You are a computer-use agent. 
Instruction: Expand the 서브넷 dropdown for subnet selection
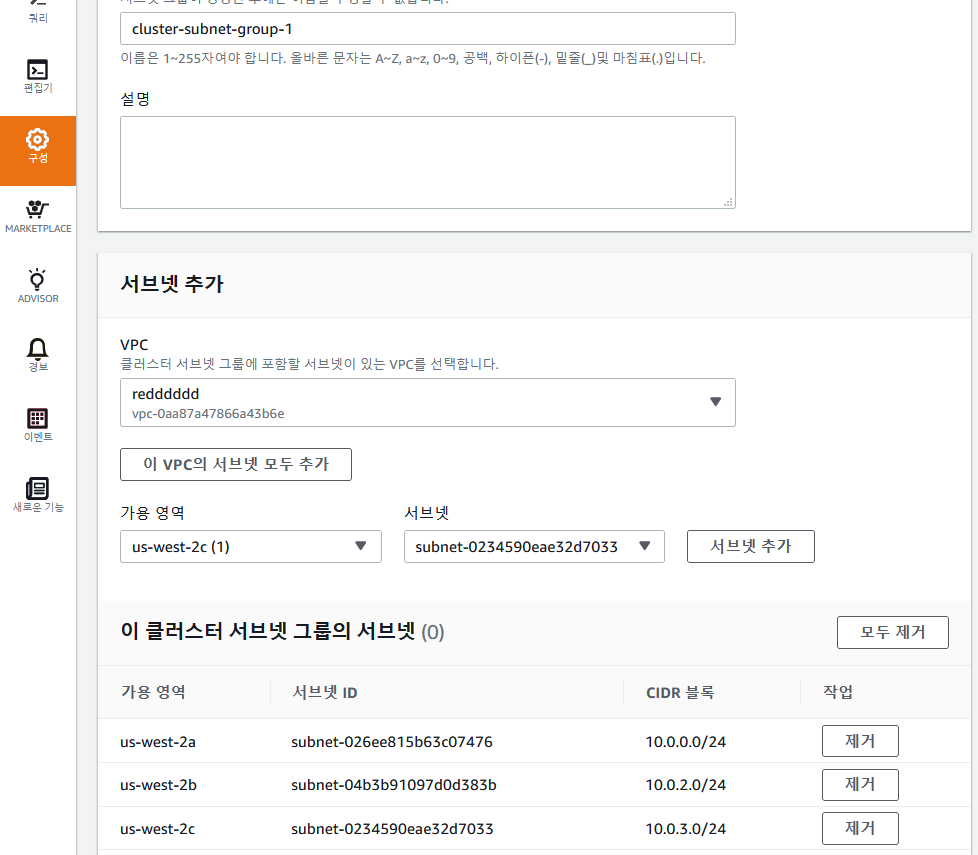pos(533,546)
